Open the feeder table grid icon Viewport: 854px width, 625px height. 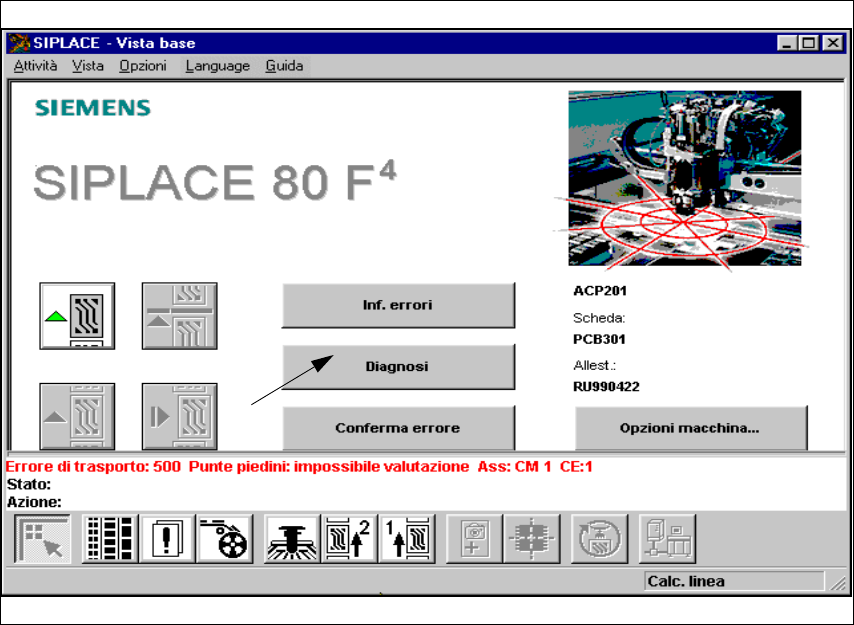click(110, 538)
